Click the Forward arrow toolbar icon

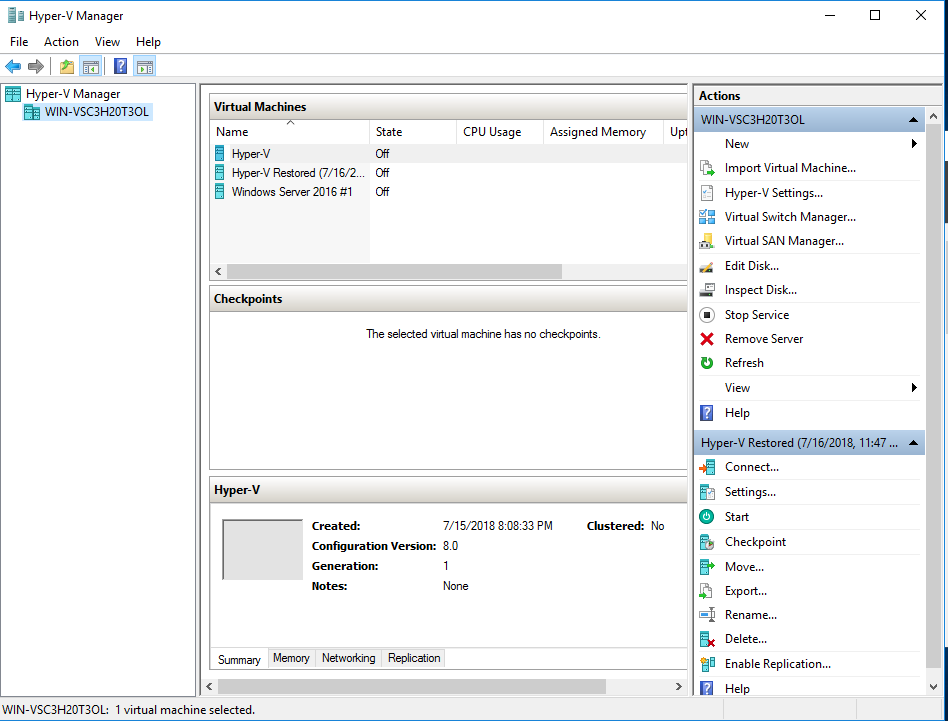tap(36, 66)
